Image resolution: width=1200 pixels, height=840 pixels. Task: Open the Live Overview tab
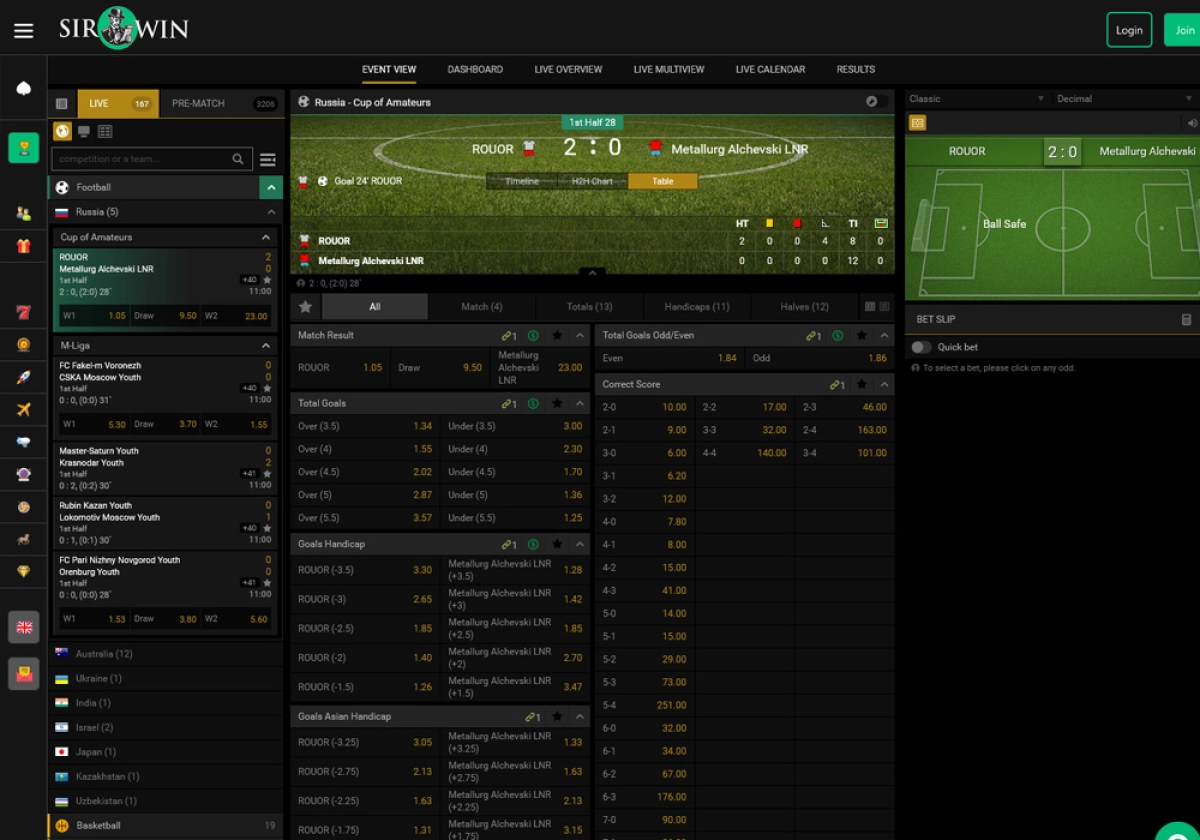point(568,70)
